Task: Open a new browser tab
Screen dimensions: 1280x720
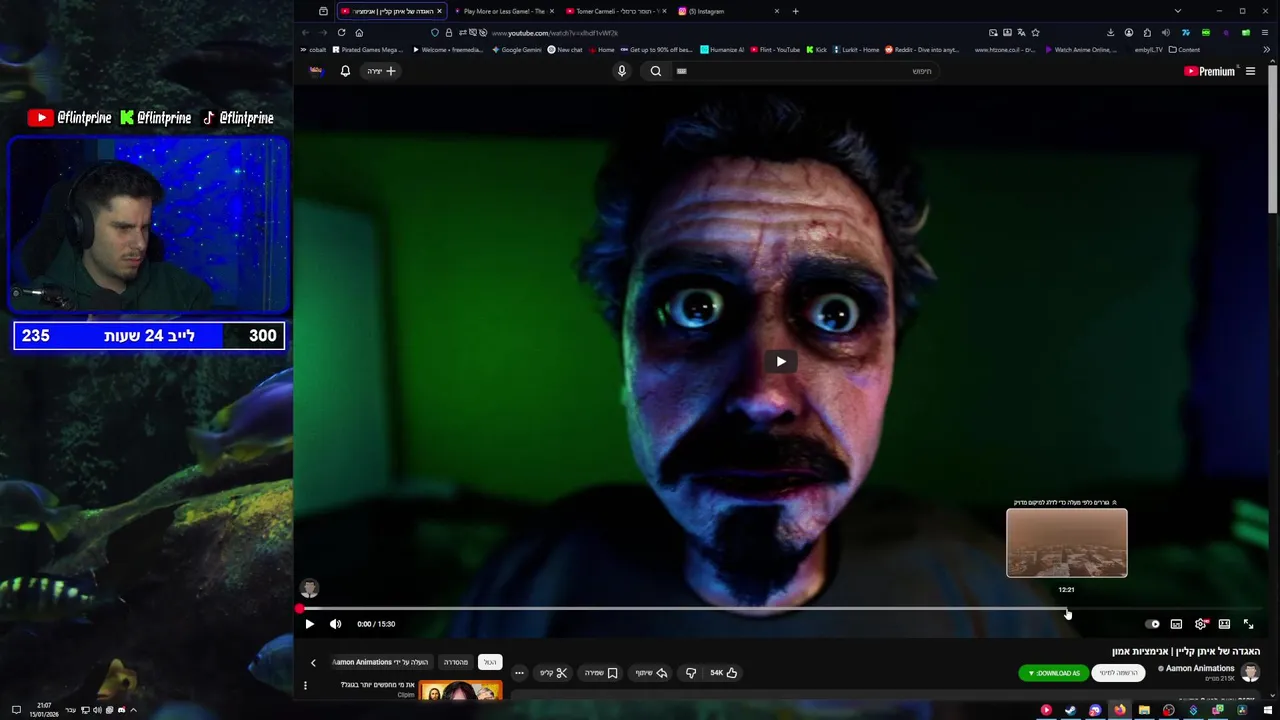Action: click(x=795, y=11)
